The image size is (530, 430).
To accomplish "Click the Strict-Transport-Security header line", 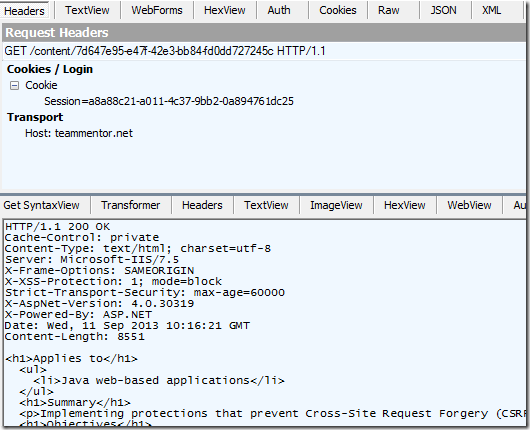I will click(145, 292).
